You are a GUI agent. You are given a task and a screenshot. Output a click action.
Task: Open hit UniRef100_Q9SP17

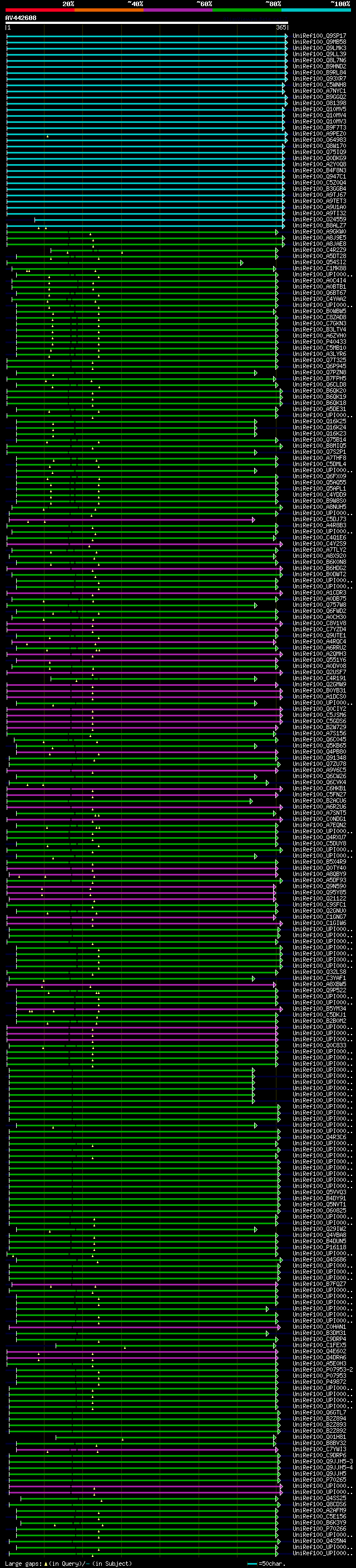click(x=319, y=36)
